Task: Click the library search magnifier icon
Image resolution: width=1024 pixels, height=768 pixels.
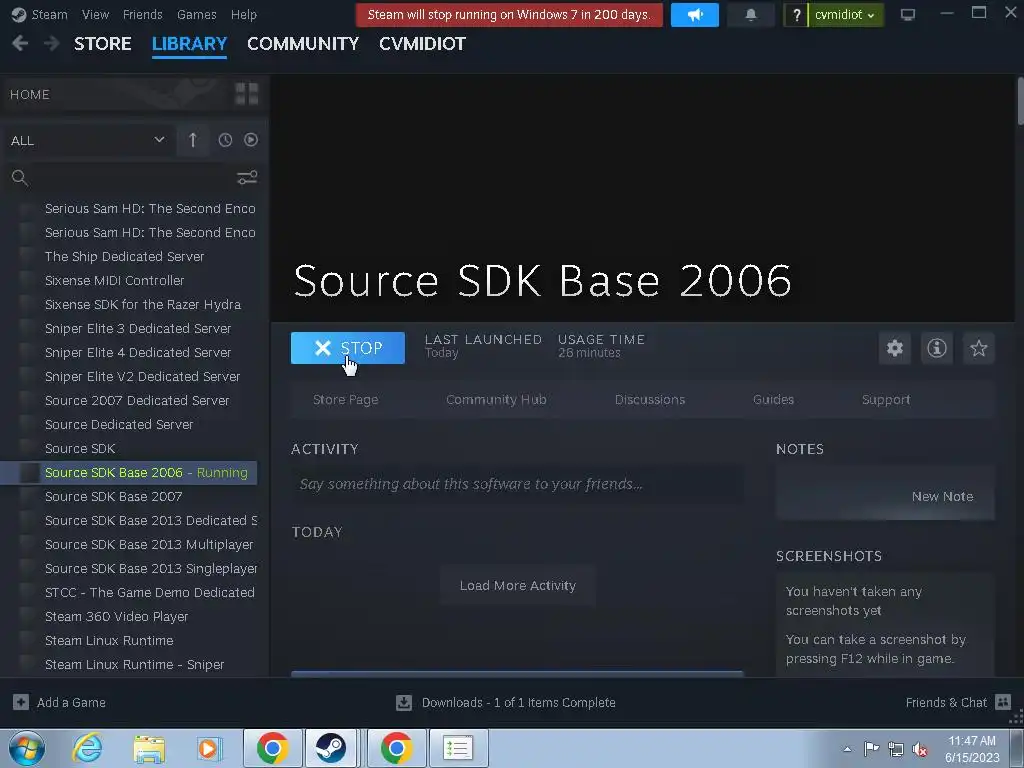Action: tap(20, 178)
